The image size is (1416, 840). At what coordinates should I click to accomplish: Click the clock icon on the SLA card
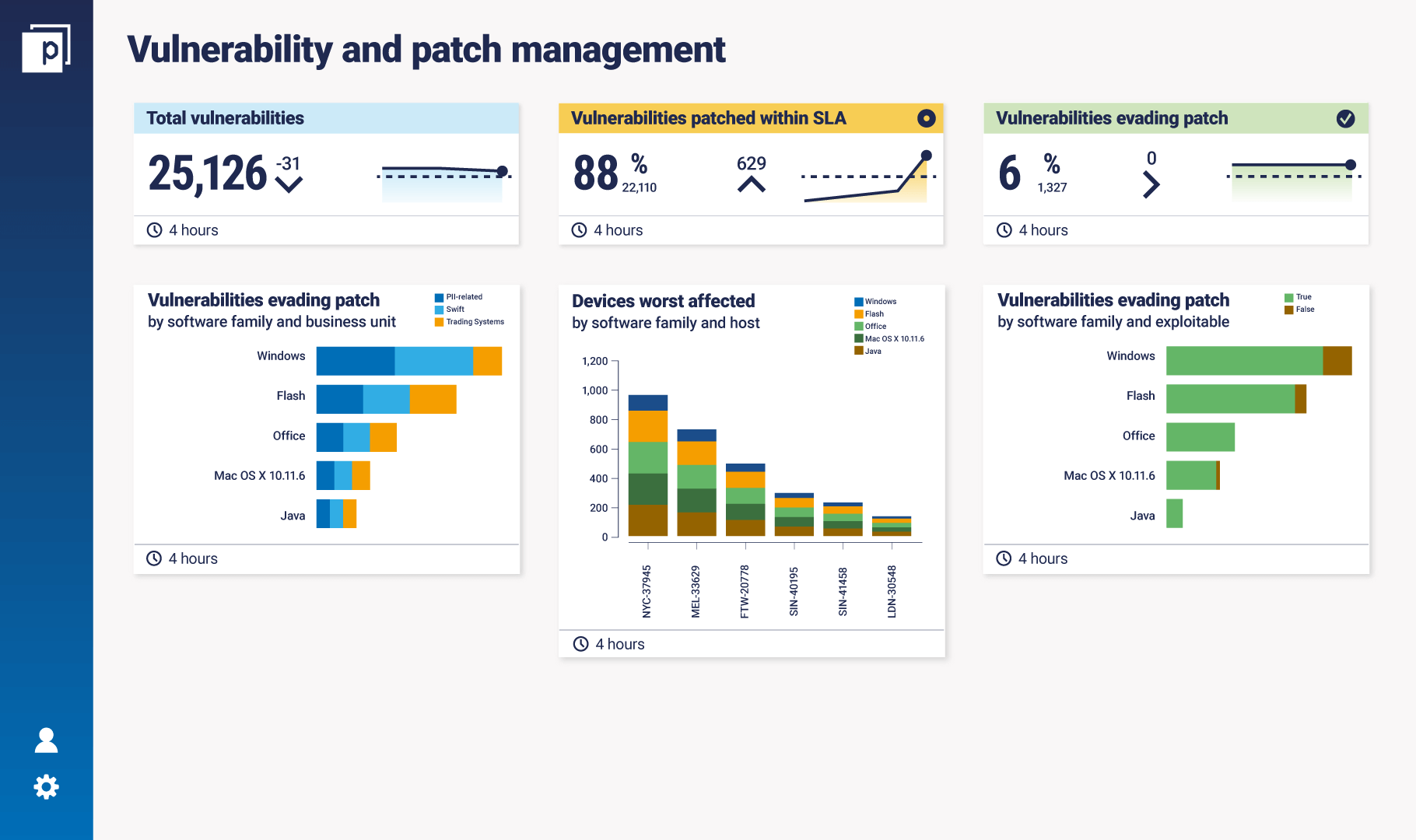(x=579, y=229)
